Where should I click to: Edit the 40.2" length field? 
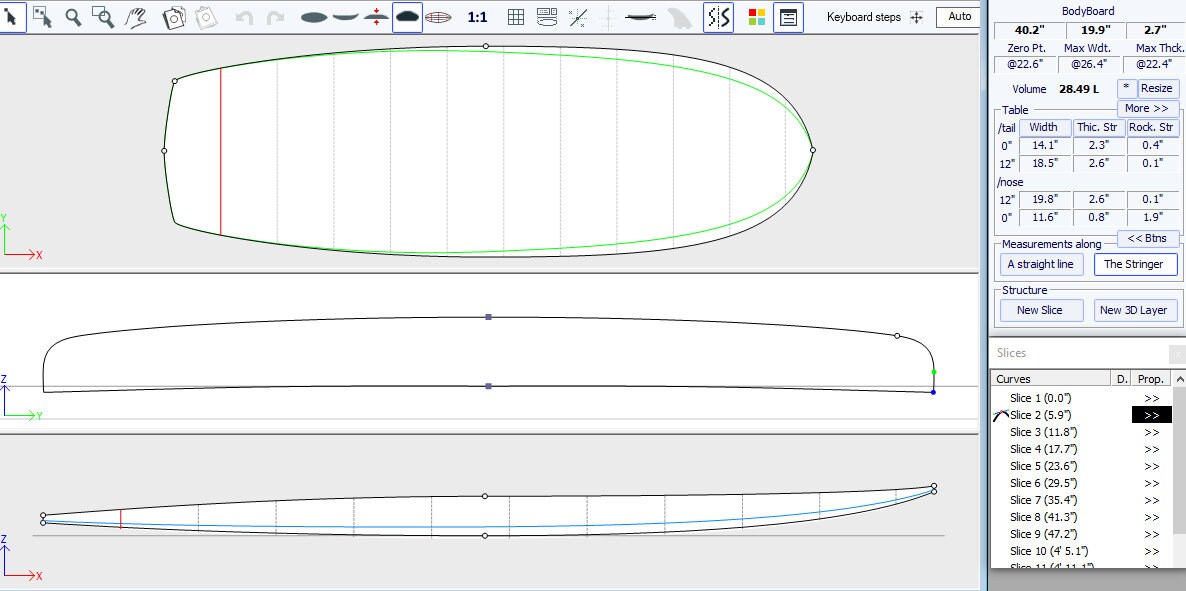click(x=1027, y=30)
